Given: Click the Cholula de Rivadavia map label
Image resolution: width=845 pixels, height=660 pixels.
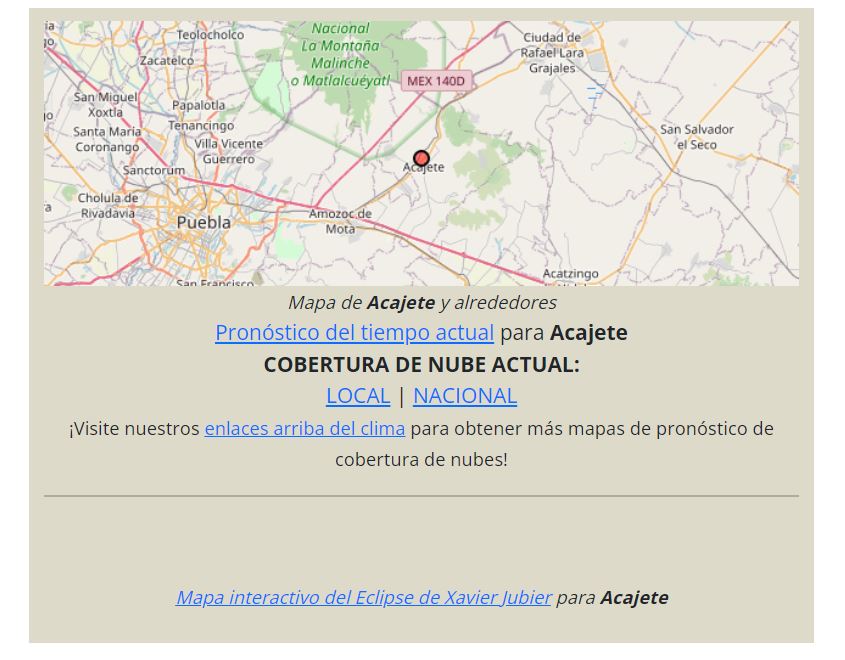Looking at the screenshot, I should [x=108, y=205].
